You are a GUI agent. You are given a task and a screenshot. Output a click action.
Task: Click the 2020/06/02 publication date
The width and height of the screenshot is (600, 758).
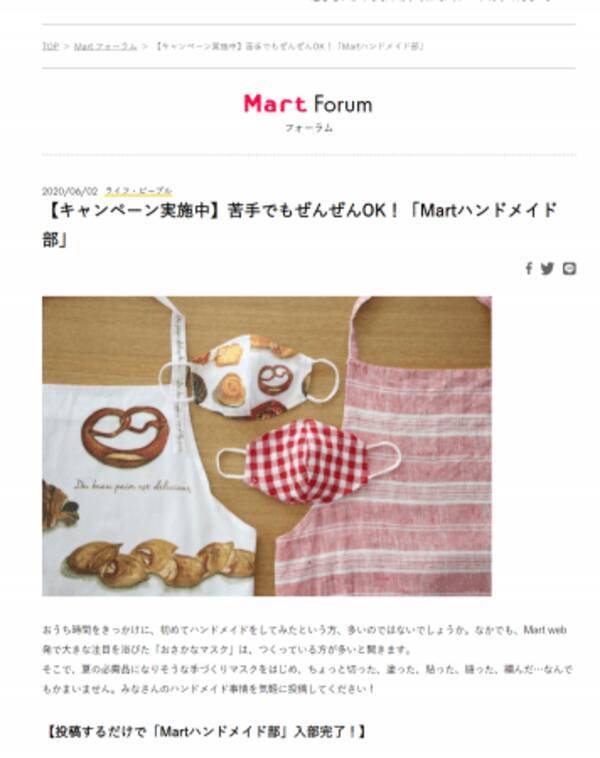click(x=70, y=191)
